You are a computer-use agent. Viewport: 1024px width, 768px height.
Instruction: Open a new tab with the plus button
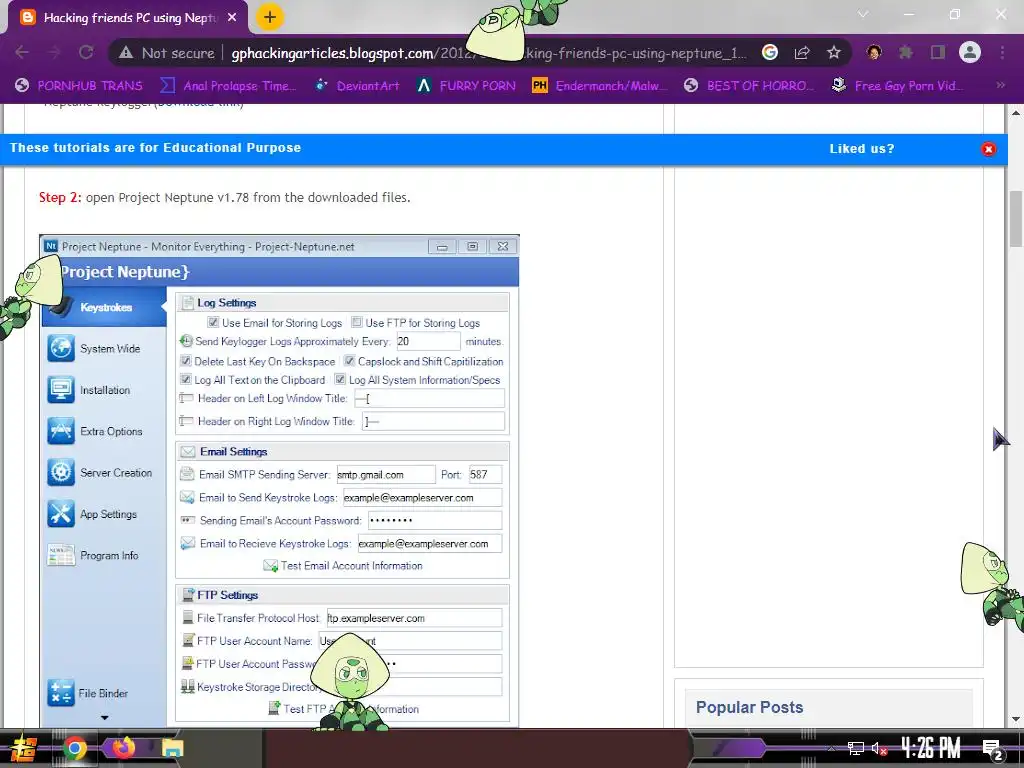click(270, 18)
